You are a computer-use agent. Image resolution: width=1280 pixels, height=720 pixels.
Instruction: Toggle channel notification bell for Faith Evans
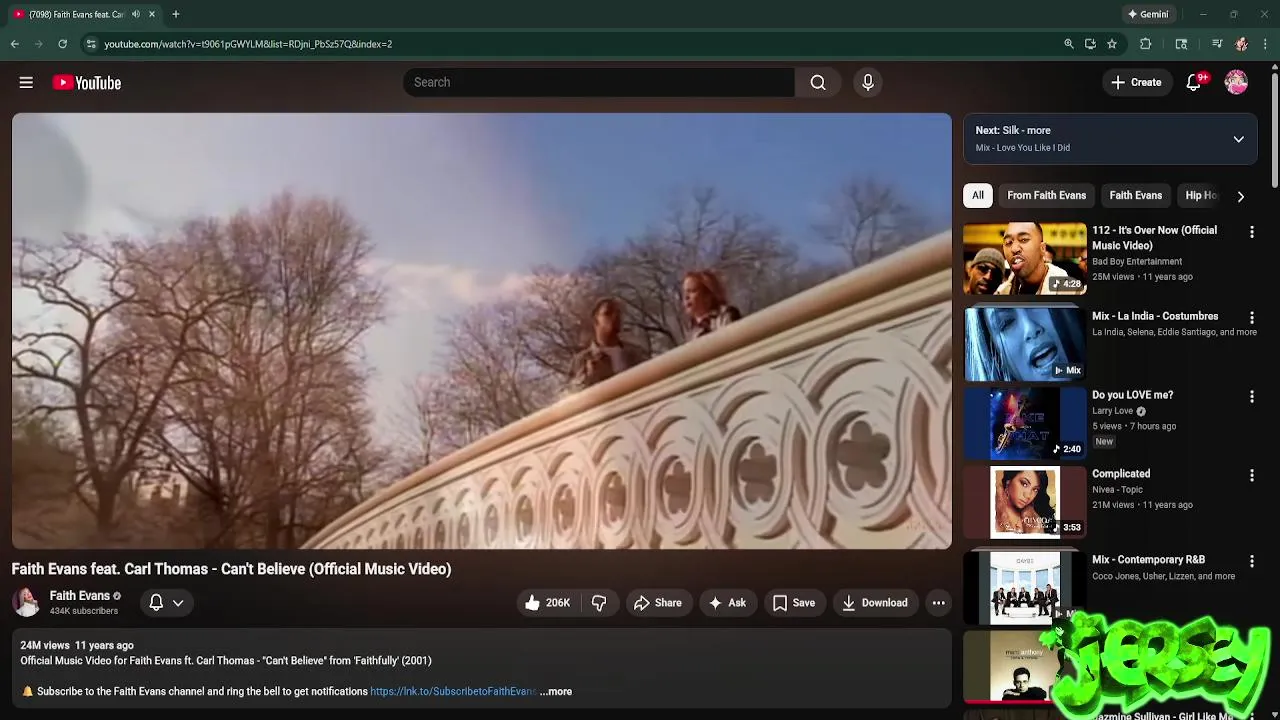156,602
